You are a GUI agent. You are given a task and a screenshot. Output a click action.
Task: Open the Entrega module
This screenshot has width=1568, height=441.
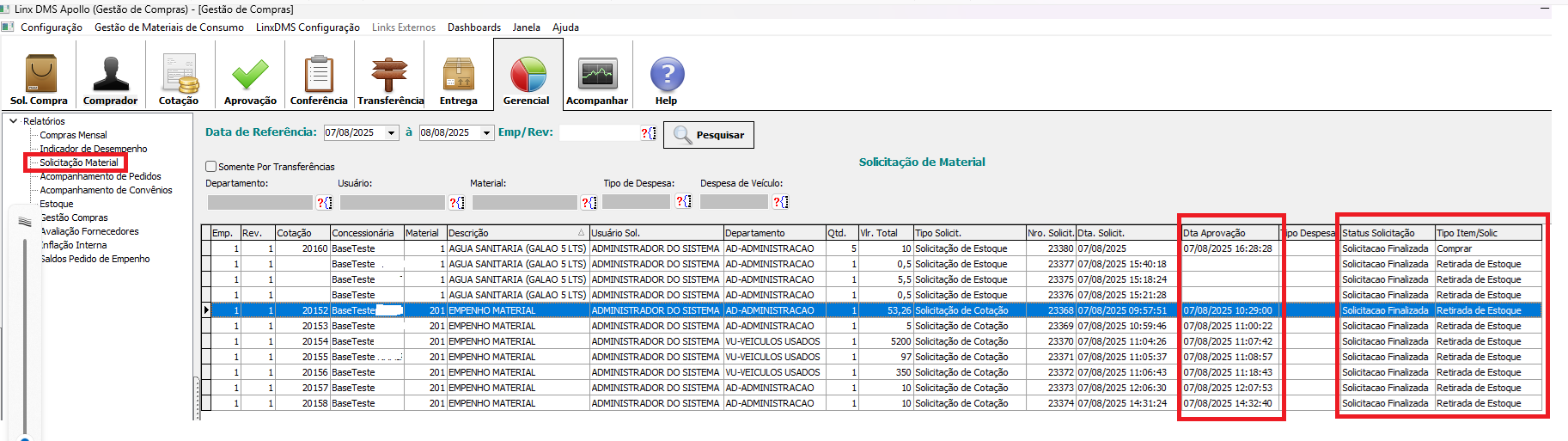click(458, 81)
